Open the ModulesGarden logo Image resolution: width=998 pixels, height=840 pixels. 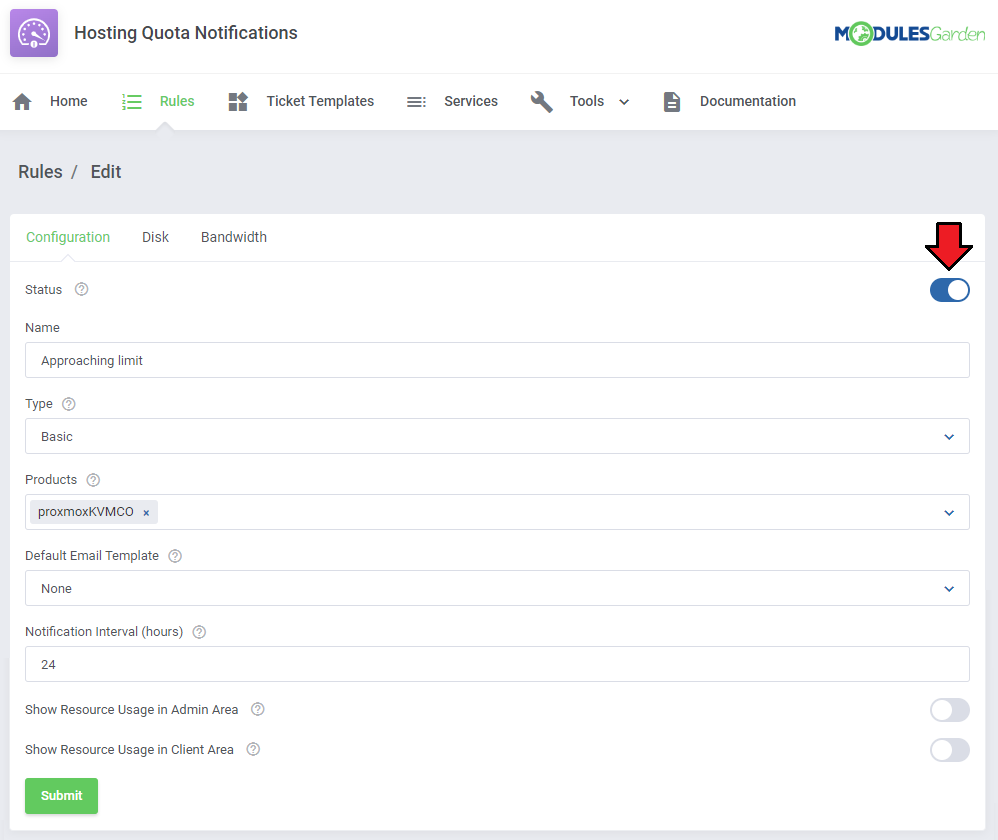tap(910, 33)
